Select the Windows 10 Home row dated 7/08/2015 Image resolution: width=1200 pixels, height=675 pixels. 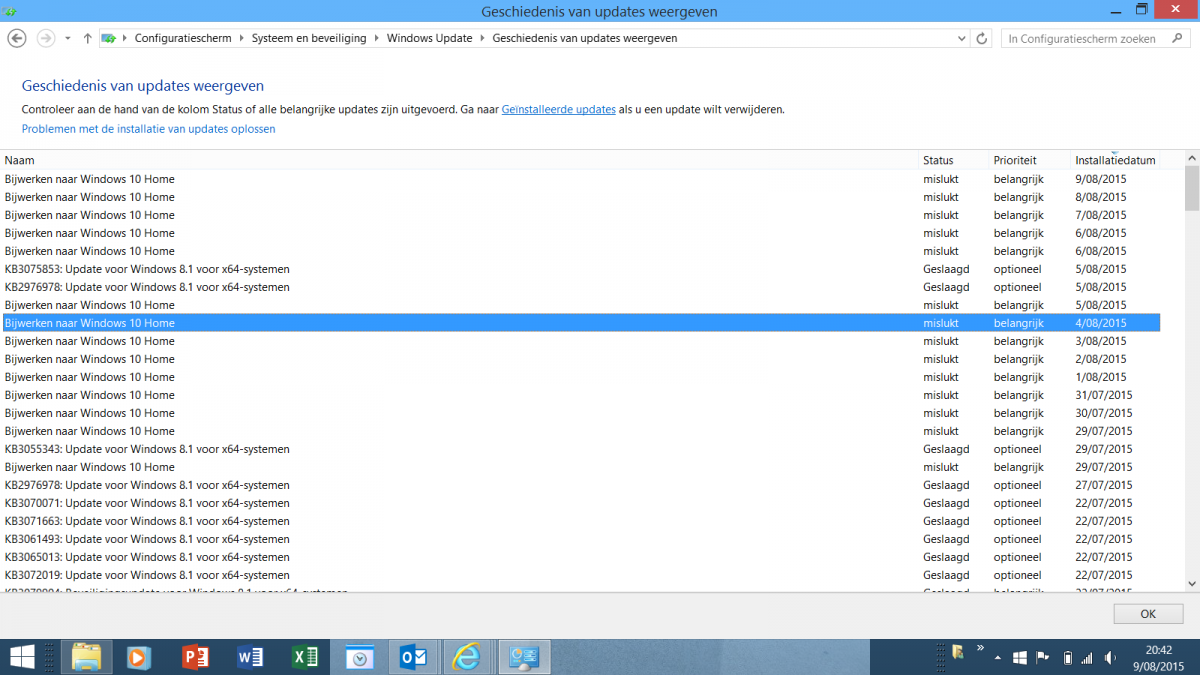pyautogui.click(x=581, y=215)
